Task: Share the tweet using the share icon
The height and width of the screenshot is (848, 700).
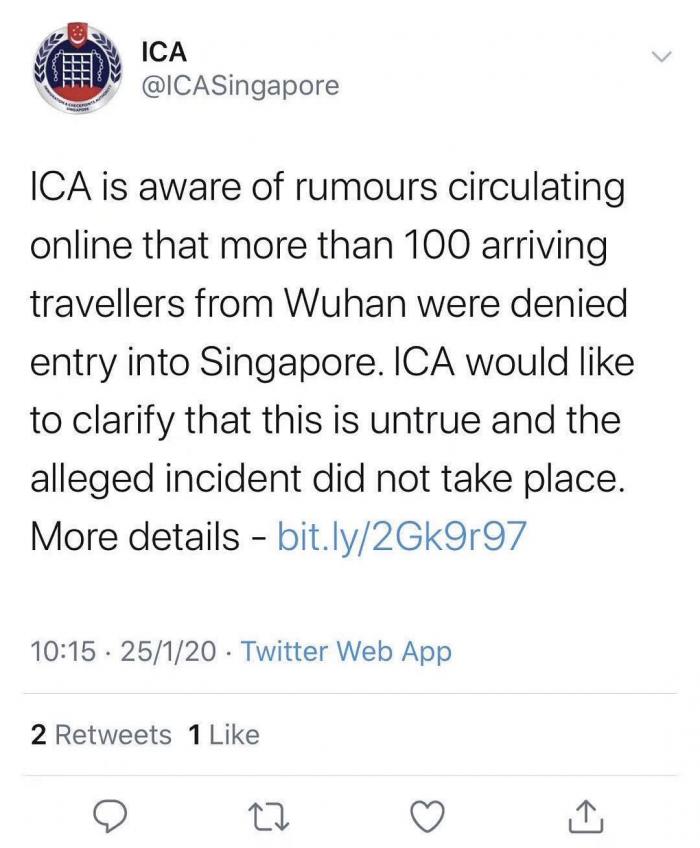Action: tap(587, 817)
